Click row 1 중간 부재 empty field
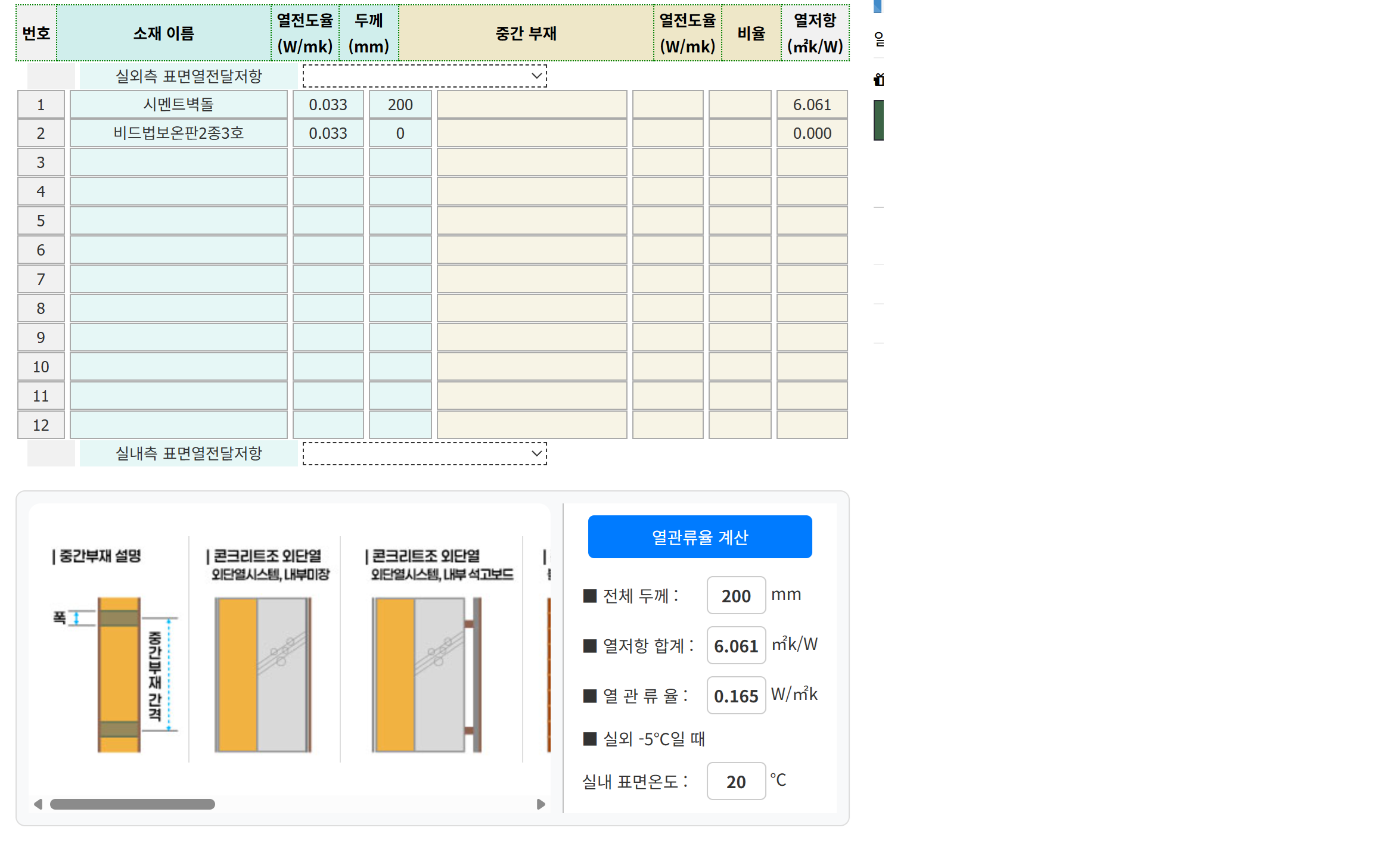The image size is (1373, 868). [532, 105]
